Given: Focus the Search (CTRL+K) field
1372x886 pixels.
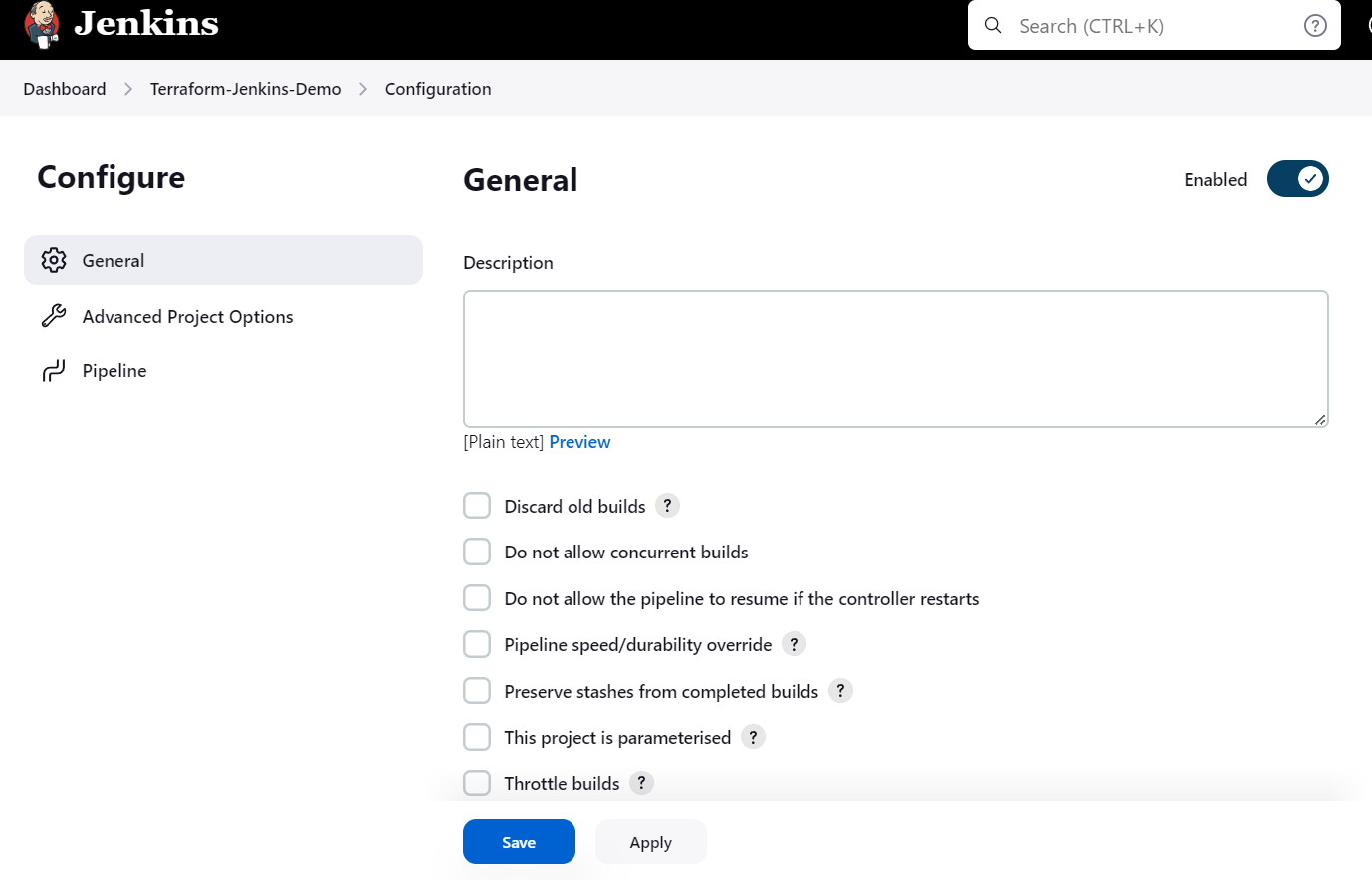Looking at the screenshot, I should coord(1154,26).
